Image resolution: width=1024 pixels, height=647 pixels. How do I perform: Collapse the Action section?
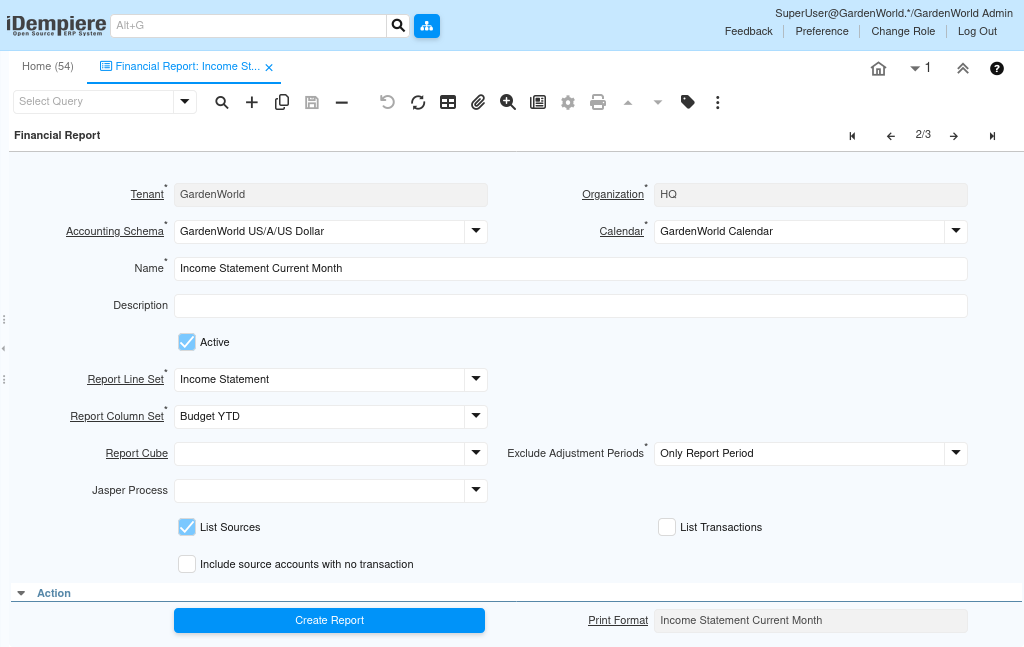(x=21, y=593)
